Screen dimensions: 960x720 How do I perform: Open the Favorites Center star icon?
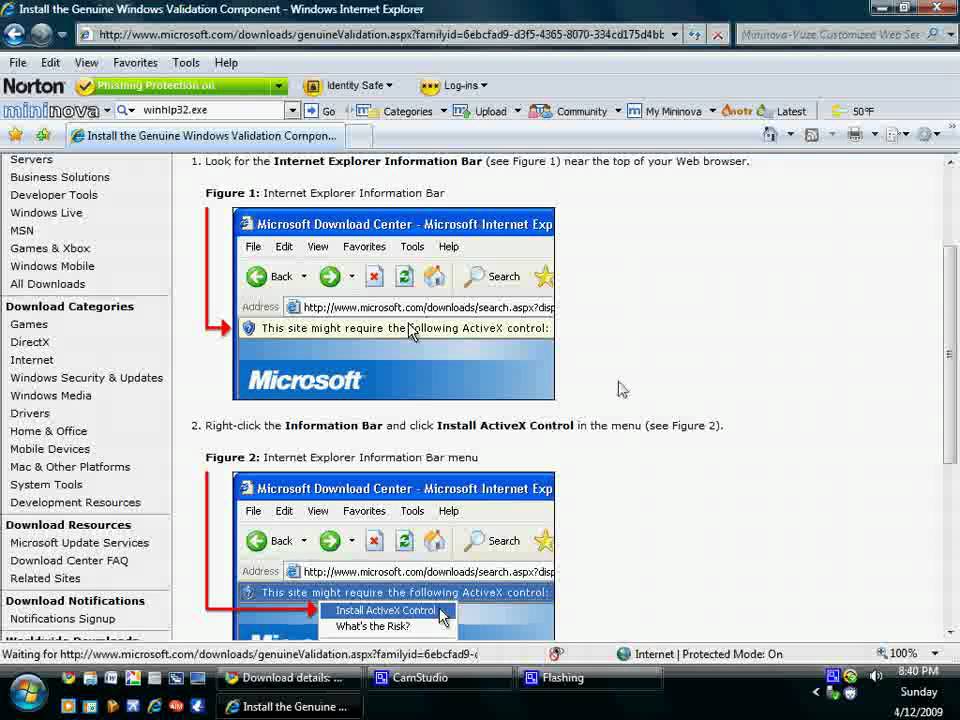(15, 135)
